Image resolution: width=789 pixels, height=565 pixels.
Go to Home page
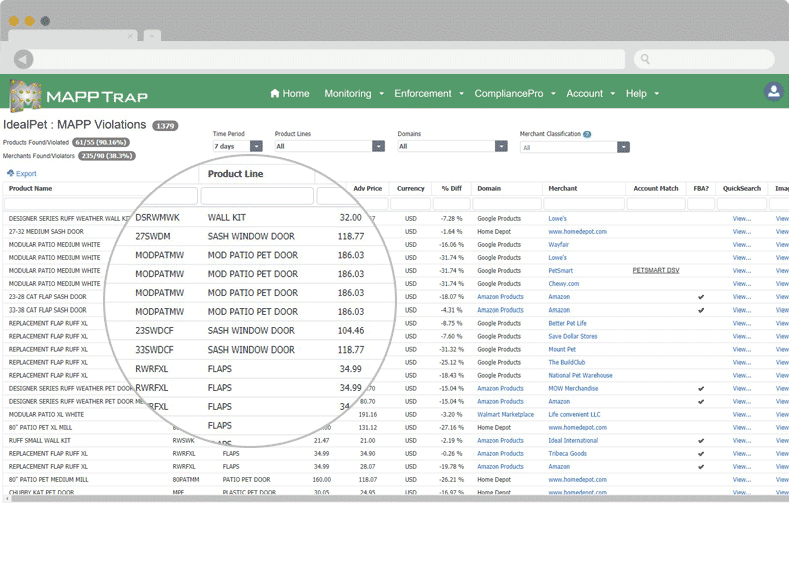pos(290,94)
